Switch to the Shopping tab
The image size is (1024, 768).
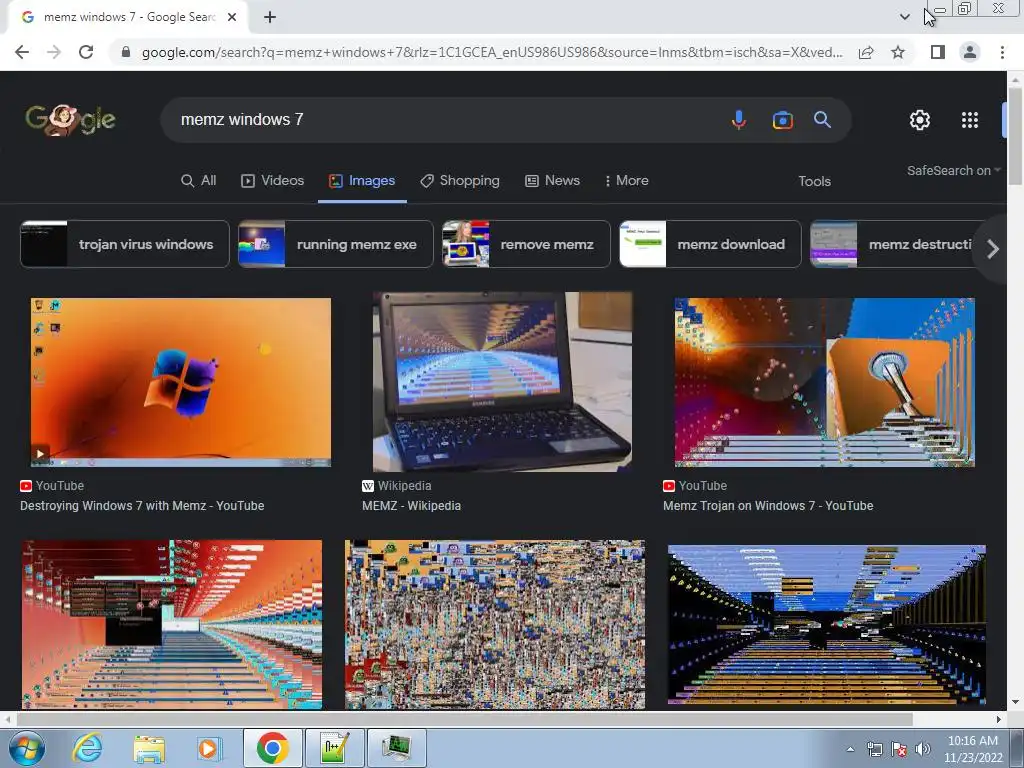tap(460, 181)
